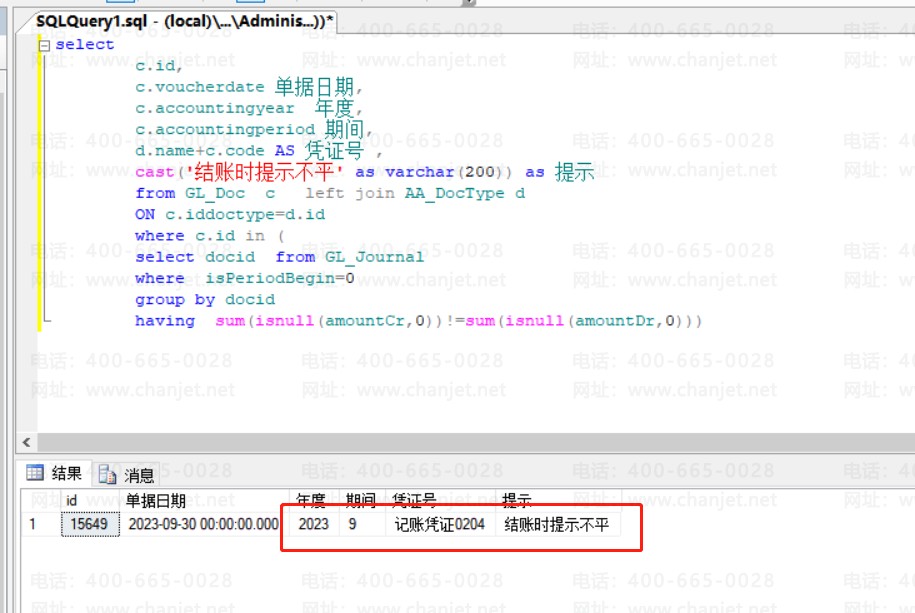Place cursor on the c.accountingperiod line
The height and width of the screenshot is (613, 915).
coord(254,129)
